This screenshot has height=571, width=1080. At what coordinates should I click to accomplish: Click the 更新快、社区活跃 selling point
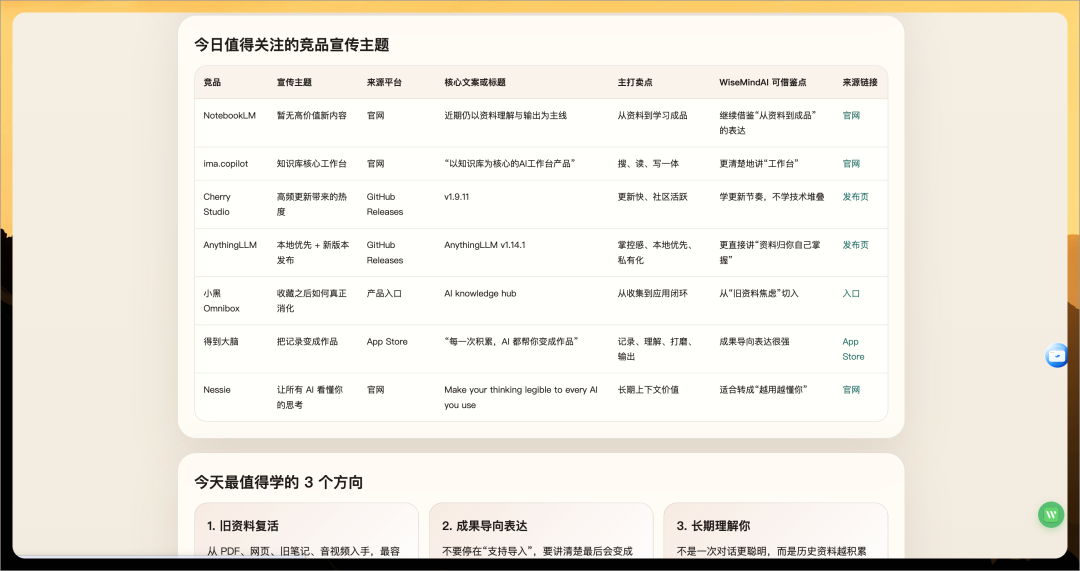652,197
